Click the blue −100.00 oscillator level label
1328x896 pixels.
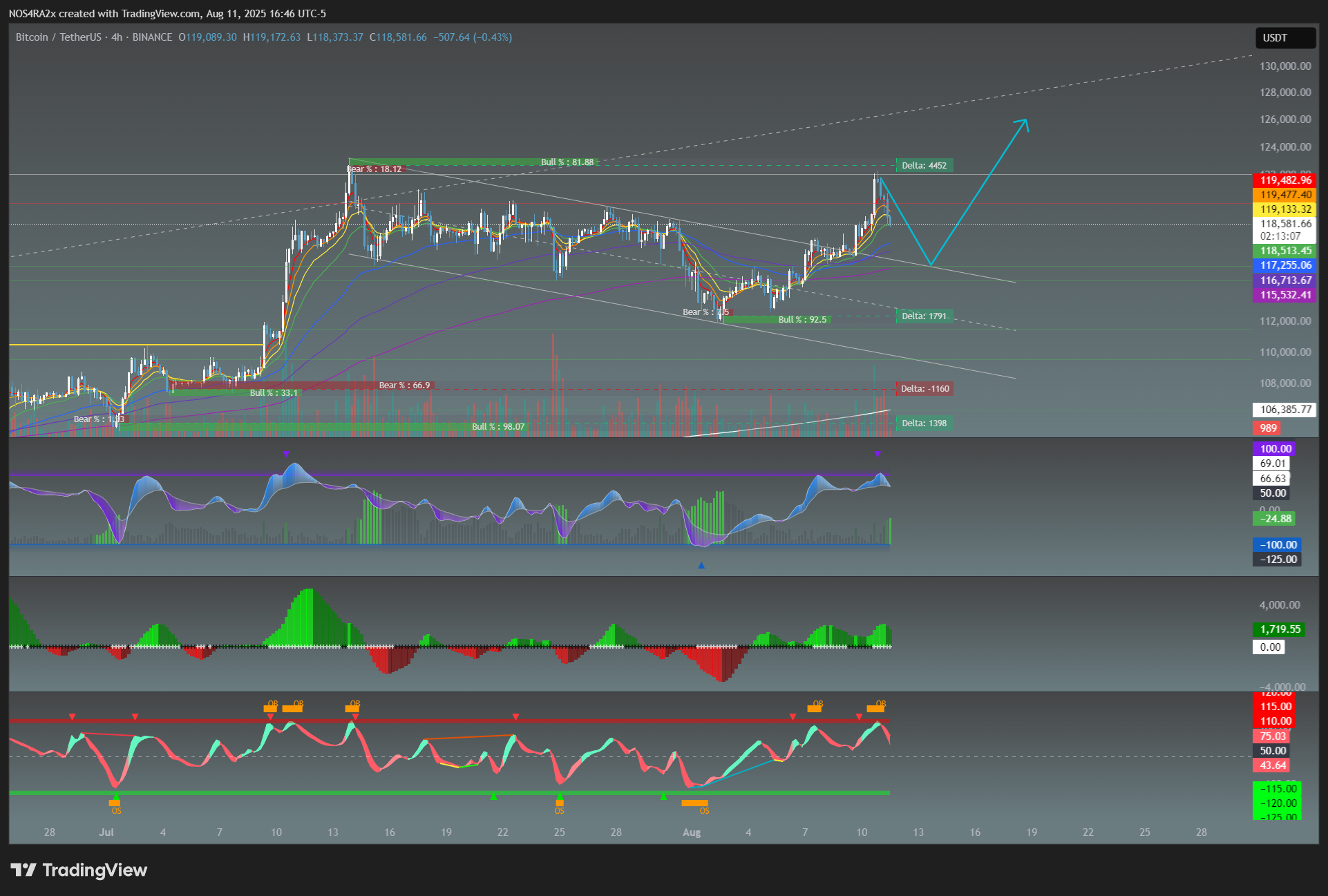click(1277, 545)
